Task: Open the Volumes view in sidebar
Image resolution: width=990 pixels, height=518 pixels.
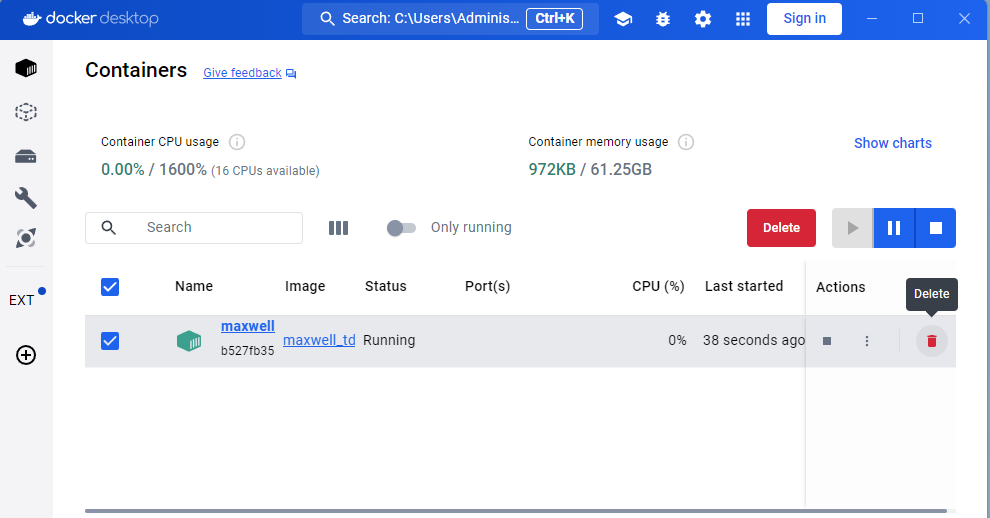Action: click(x=26, y=156)
